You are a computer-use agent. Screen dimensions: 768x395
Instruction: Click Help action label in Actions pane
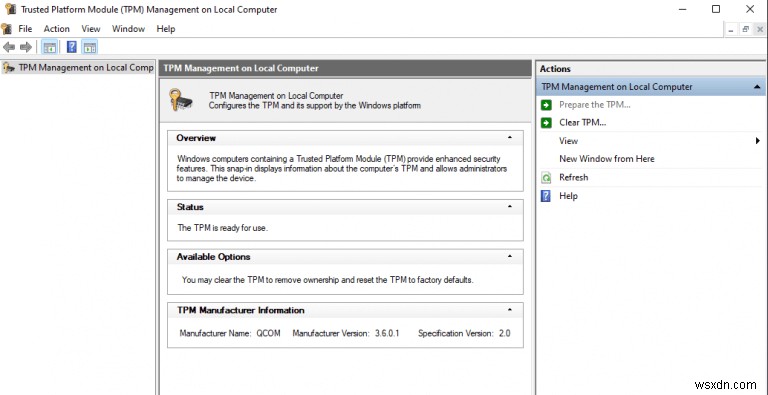point(568,196)
